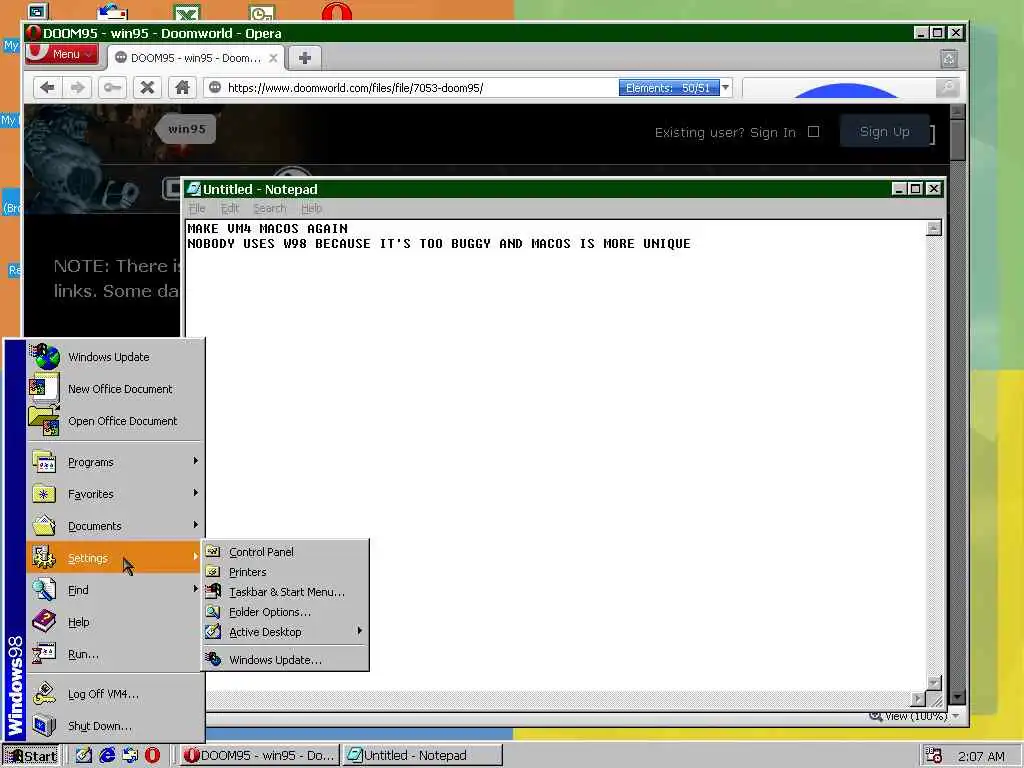The height and width of the screenshot is (768, 1024).
Task: Click the Opera search input field
Action: point(840,88)
